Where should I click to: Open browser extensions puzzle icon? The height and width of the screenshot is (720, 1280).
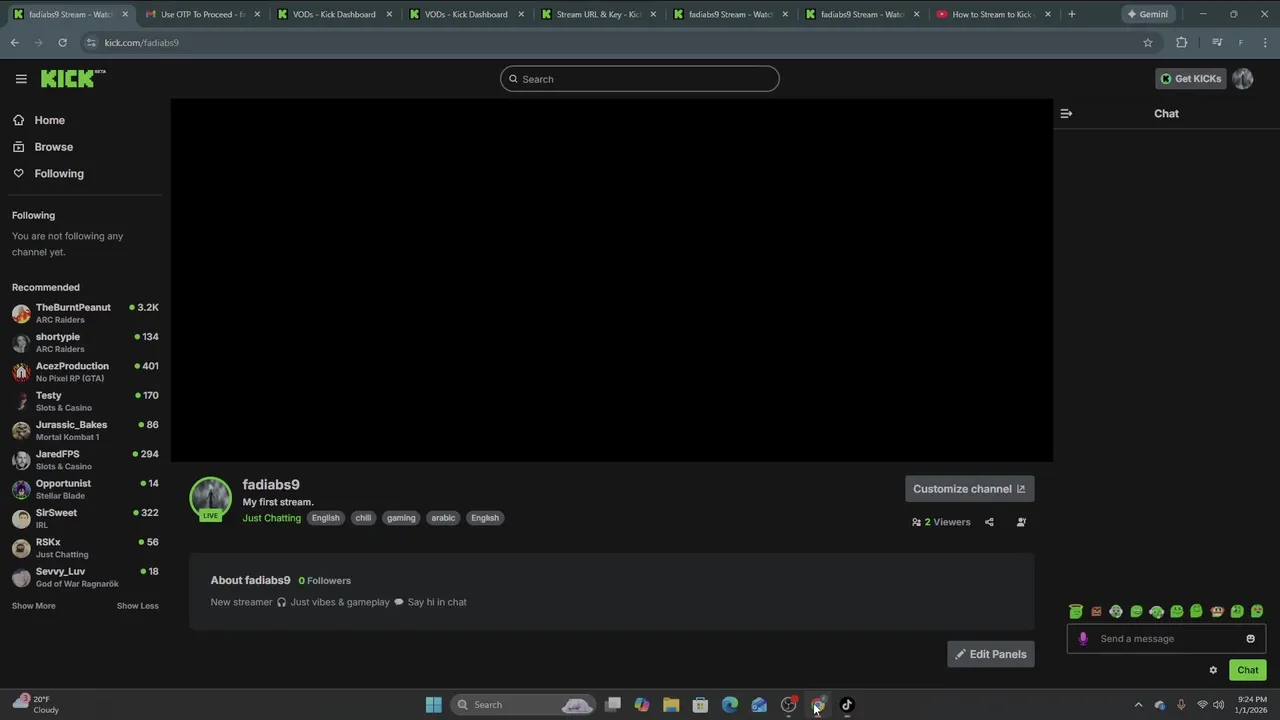point(1182,43)
